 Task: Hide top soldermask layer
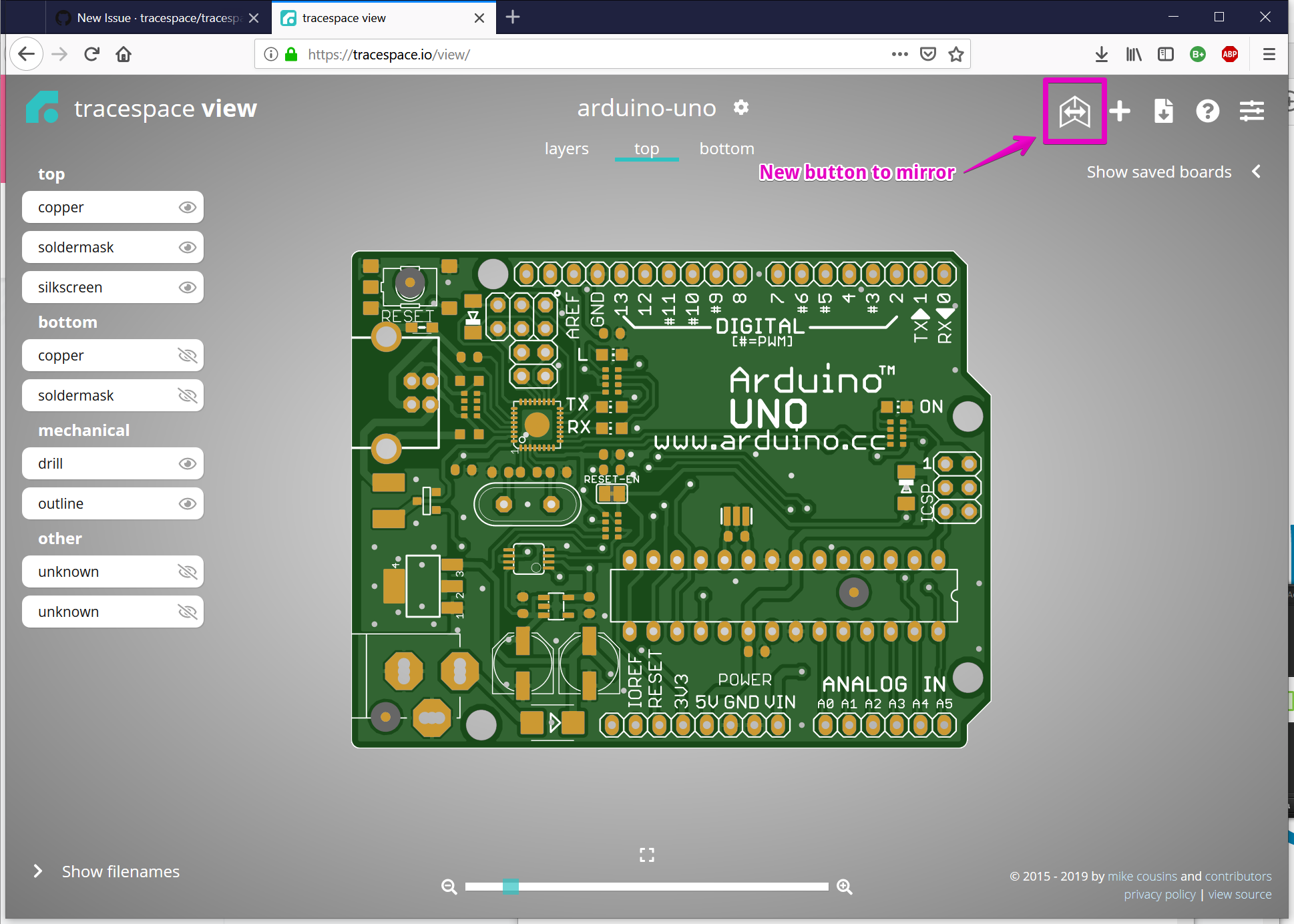[x=188, y=247]
